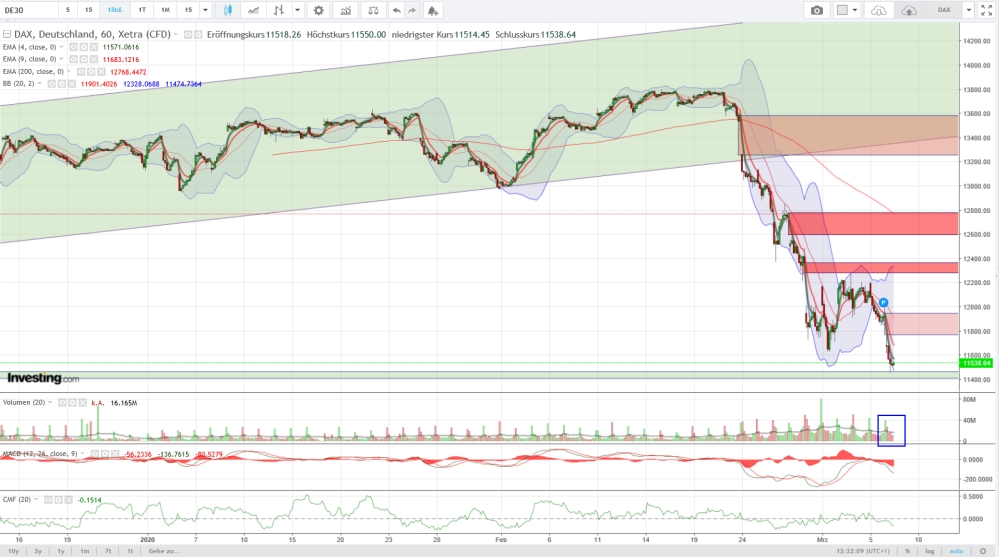Hide the EMA 200 indicator line
The width and height of the screenshot is (999, 557).
click(x=81, y=72)
